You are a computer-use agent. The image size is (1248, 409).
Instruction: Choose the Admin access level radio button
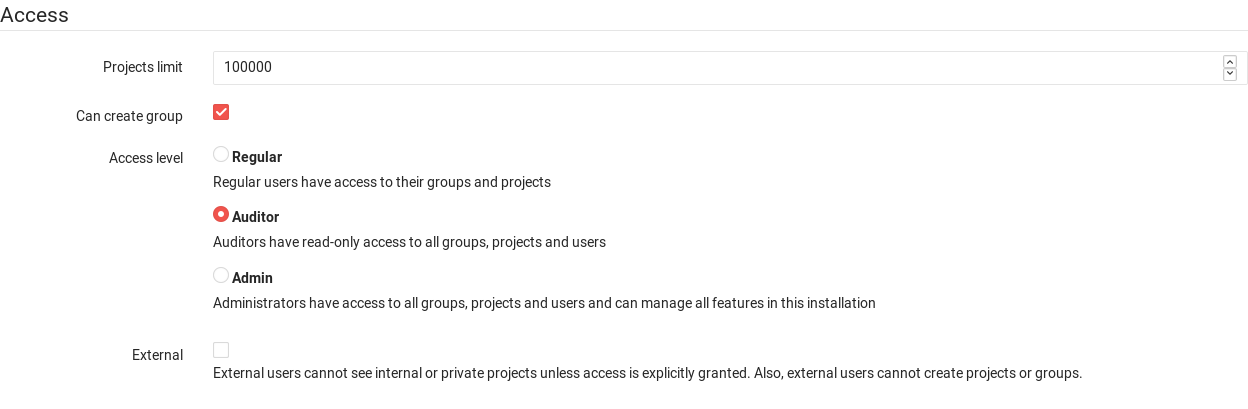(x=221, y=275)
